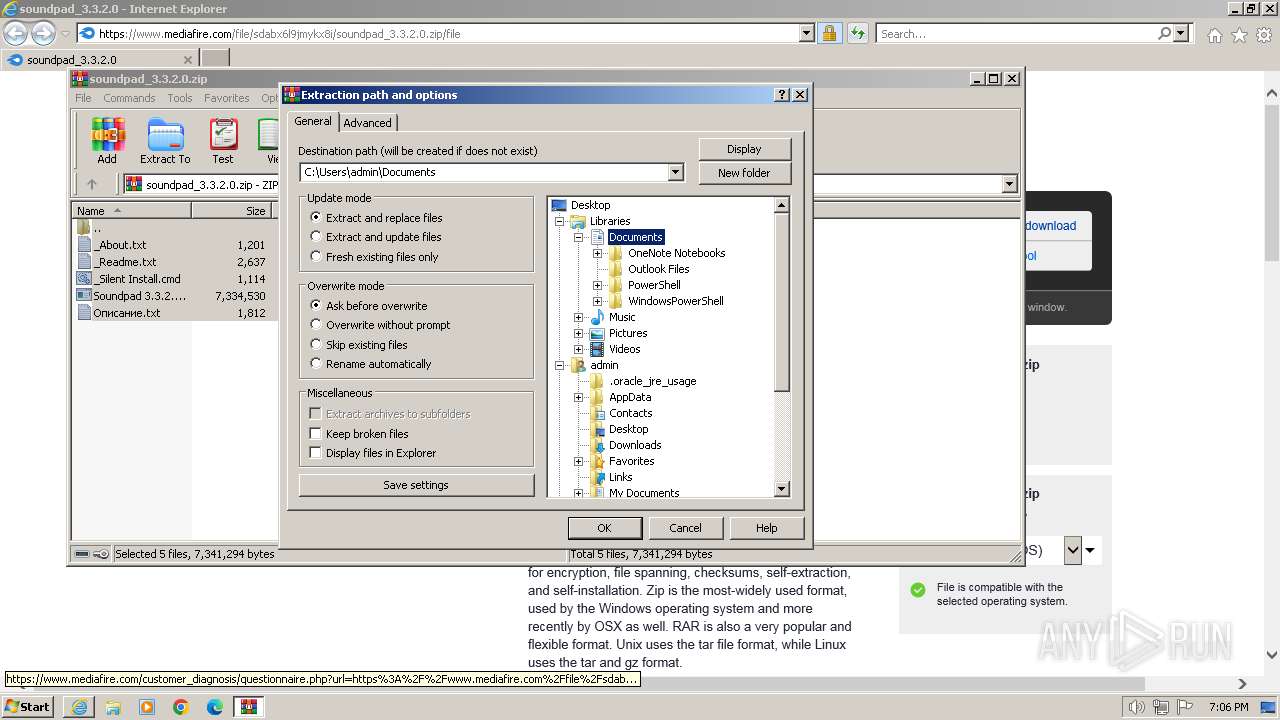Open the Destination path dropdown arrow
This screenshot has width=1280, height=720.
pyautogui.click(x=675, y=172)
